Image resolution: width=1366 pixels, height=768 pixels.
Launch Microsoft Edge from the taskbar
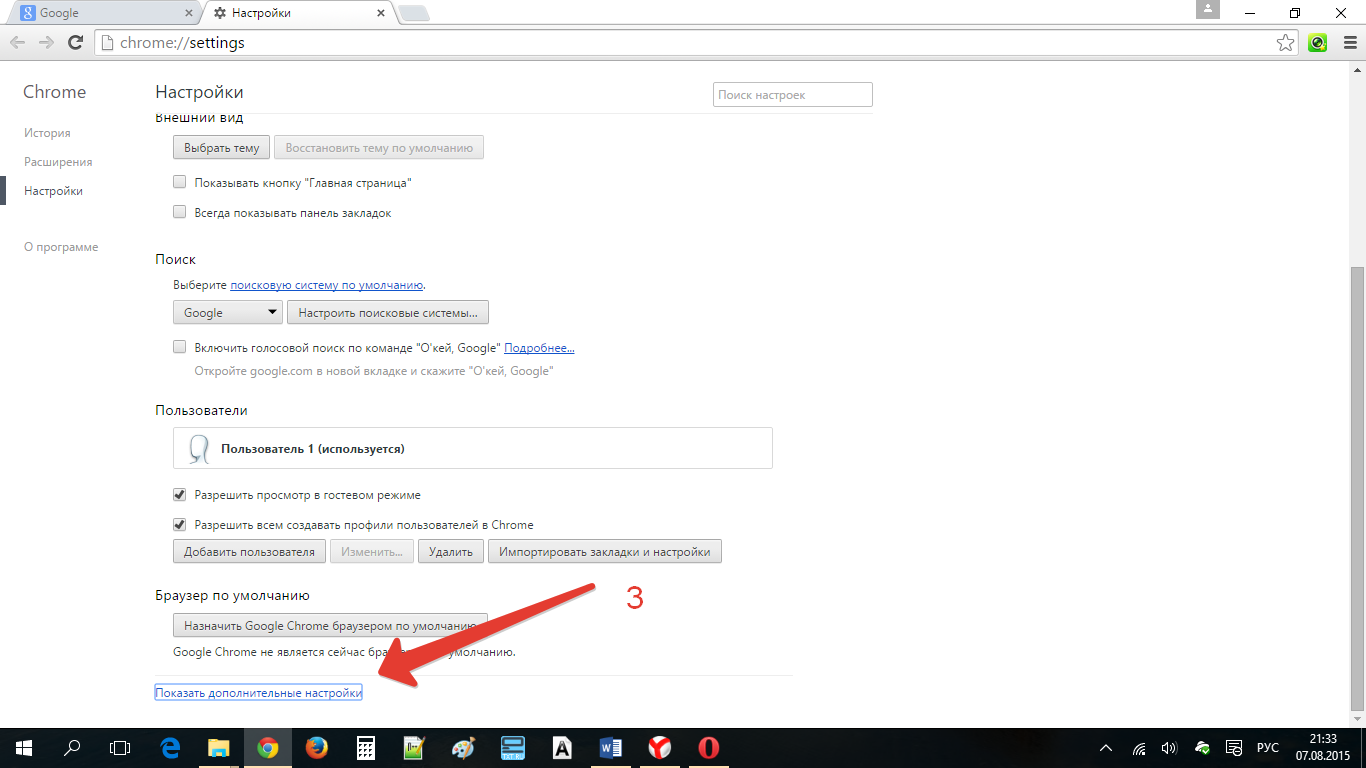tap(170, 748)
